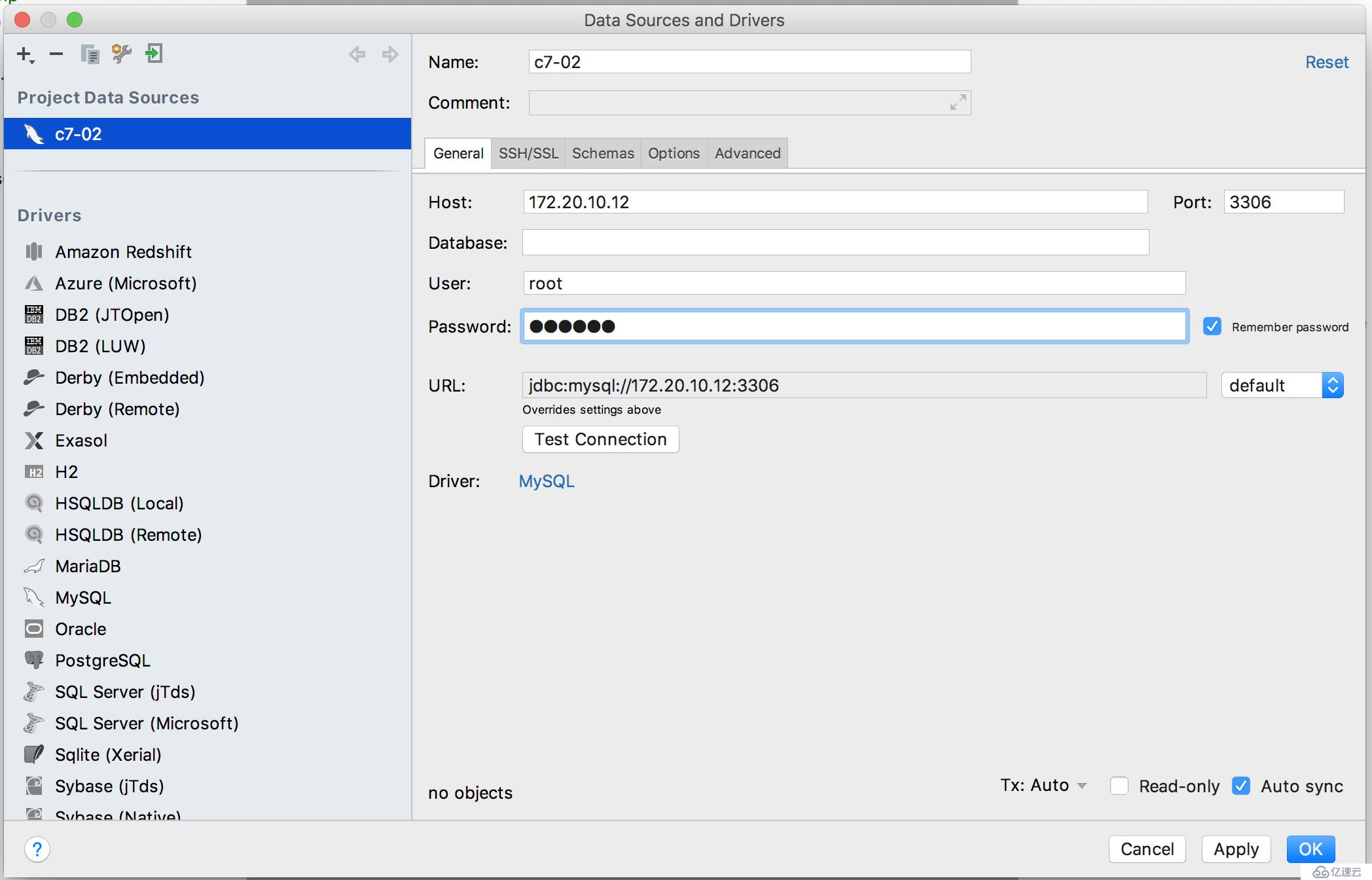Image resolution: width=1372 pixels, height=880 pixels.
Task: Switch to the Schemas tab
Action: click(x=601, y=153)
